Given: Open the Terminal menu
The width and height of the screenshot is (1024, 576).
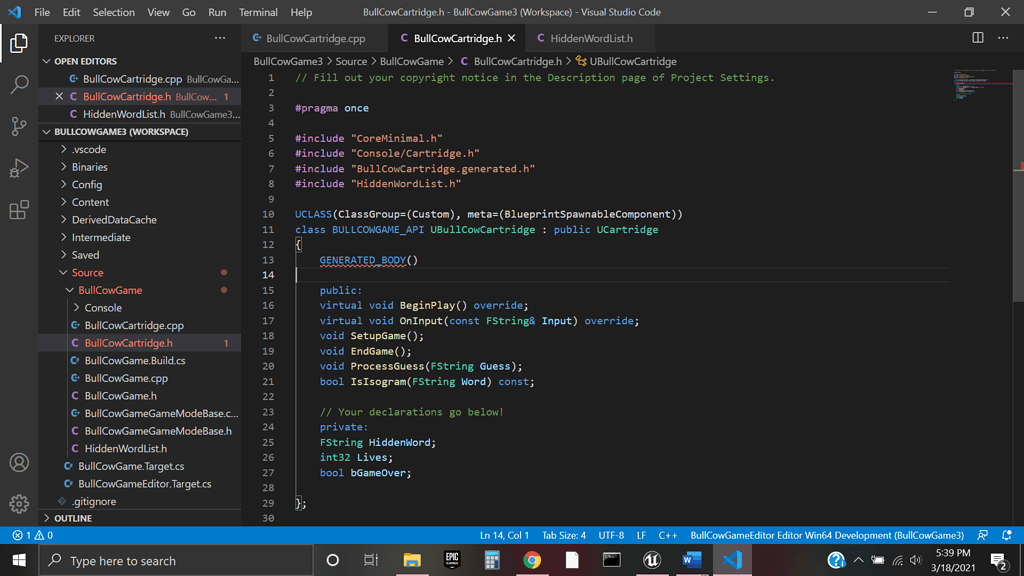Looking at the screenshot, I should pos(258,12).
